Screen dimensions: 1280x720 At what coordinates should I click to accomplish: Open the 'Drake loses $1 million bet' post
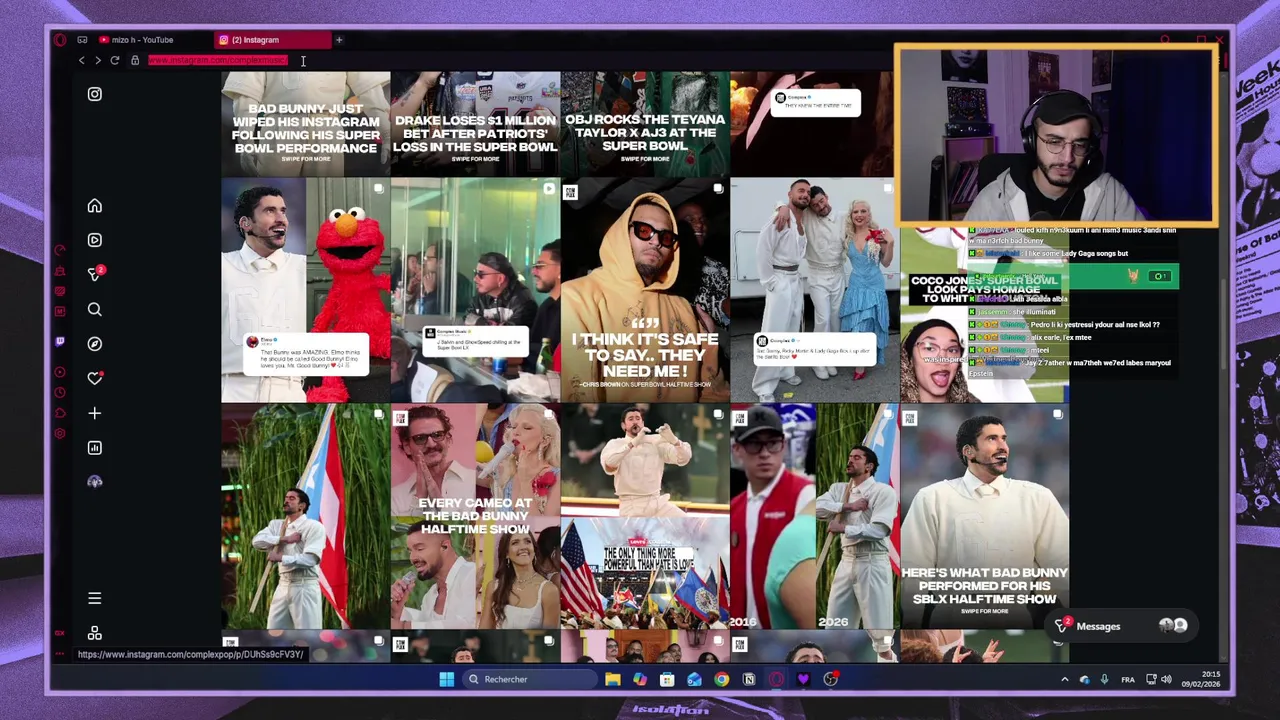(x=475, y=123)
